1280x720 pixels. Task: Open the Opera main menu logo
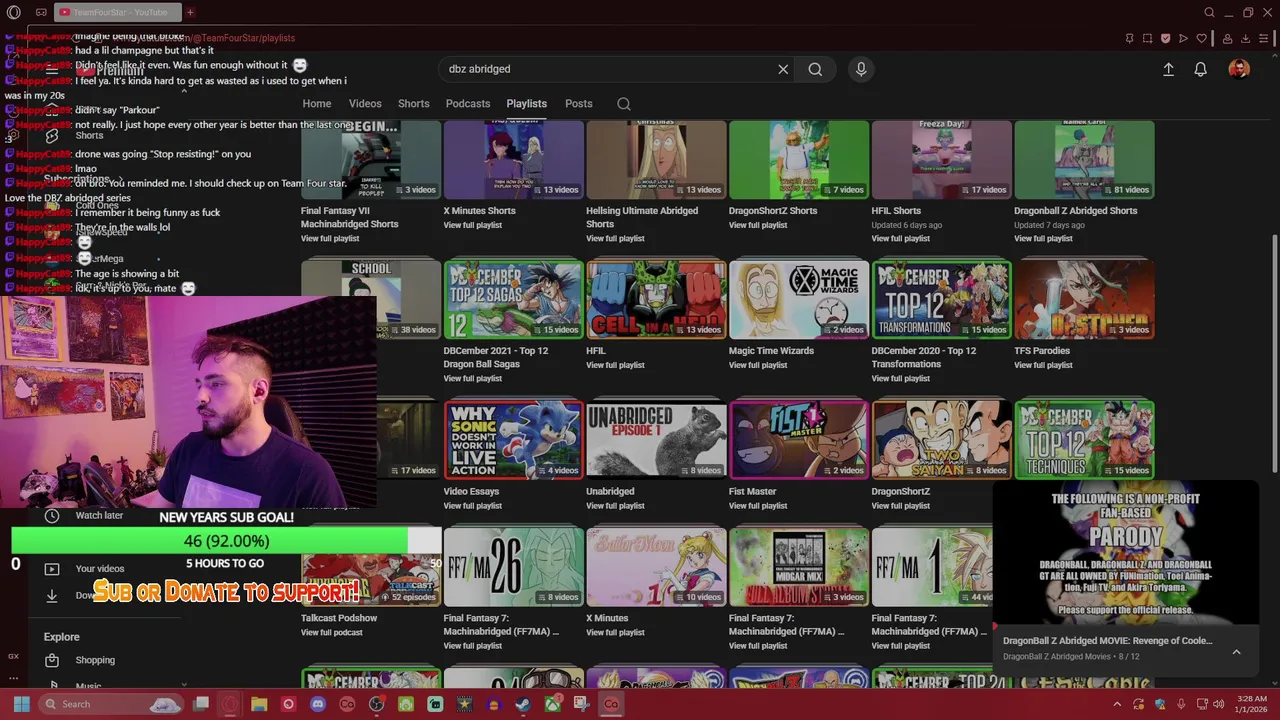tap(13, 12)
